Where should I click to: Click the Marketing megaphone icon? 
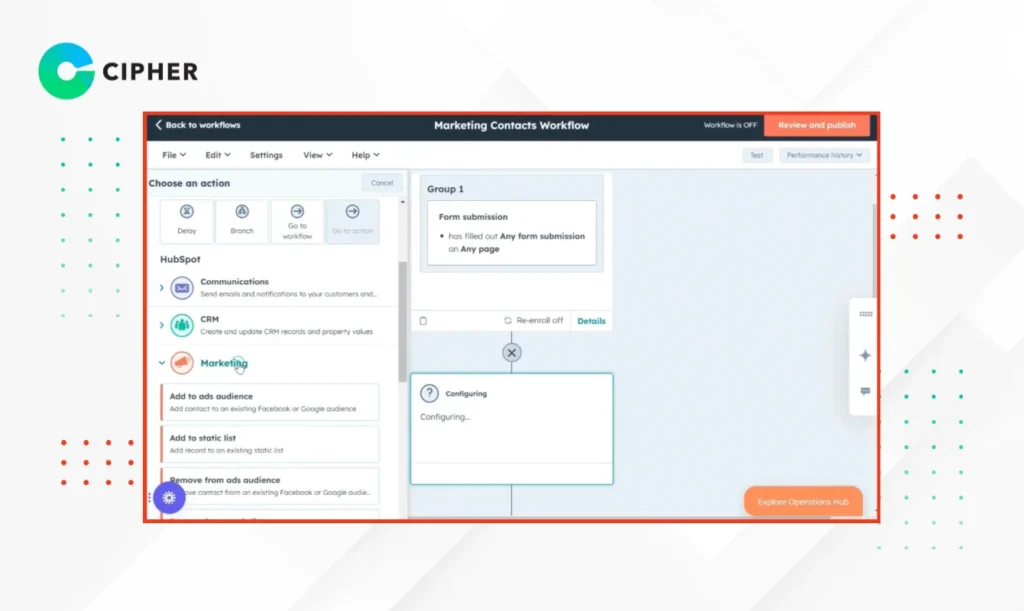181,364
